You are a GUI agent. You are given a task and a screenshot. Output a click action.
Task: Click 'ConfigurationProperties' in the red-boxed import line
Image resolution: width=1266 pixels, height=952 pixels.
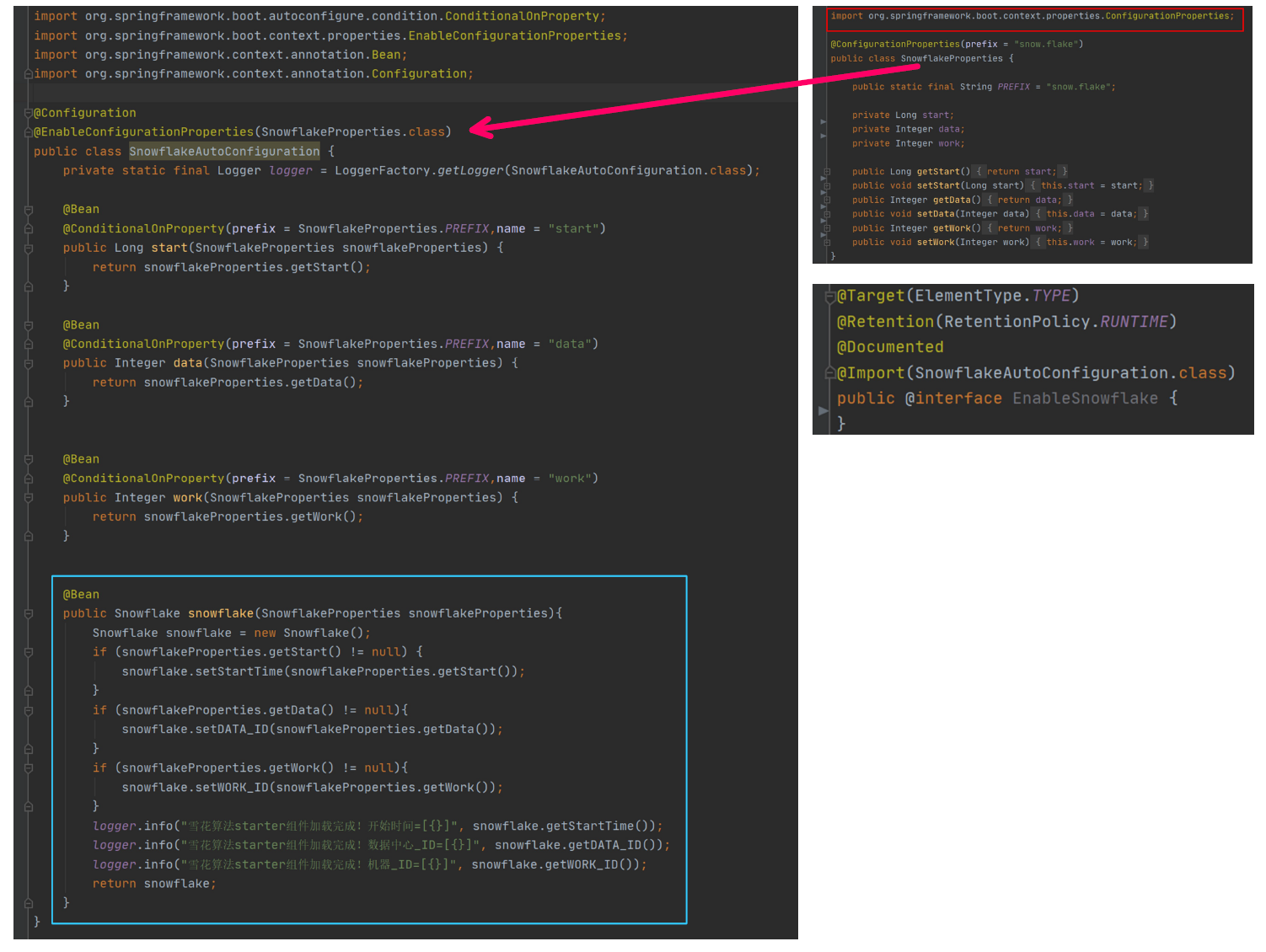[x=1167, y=16]
